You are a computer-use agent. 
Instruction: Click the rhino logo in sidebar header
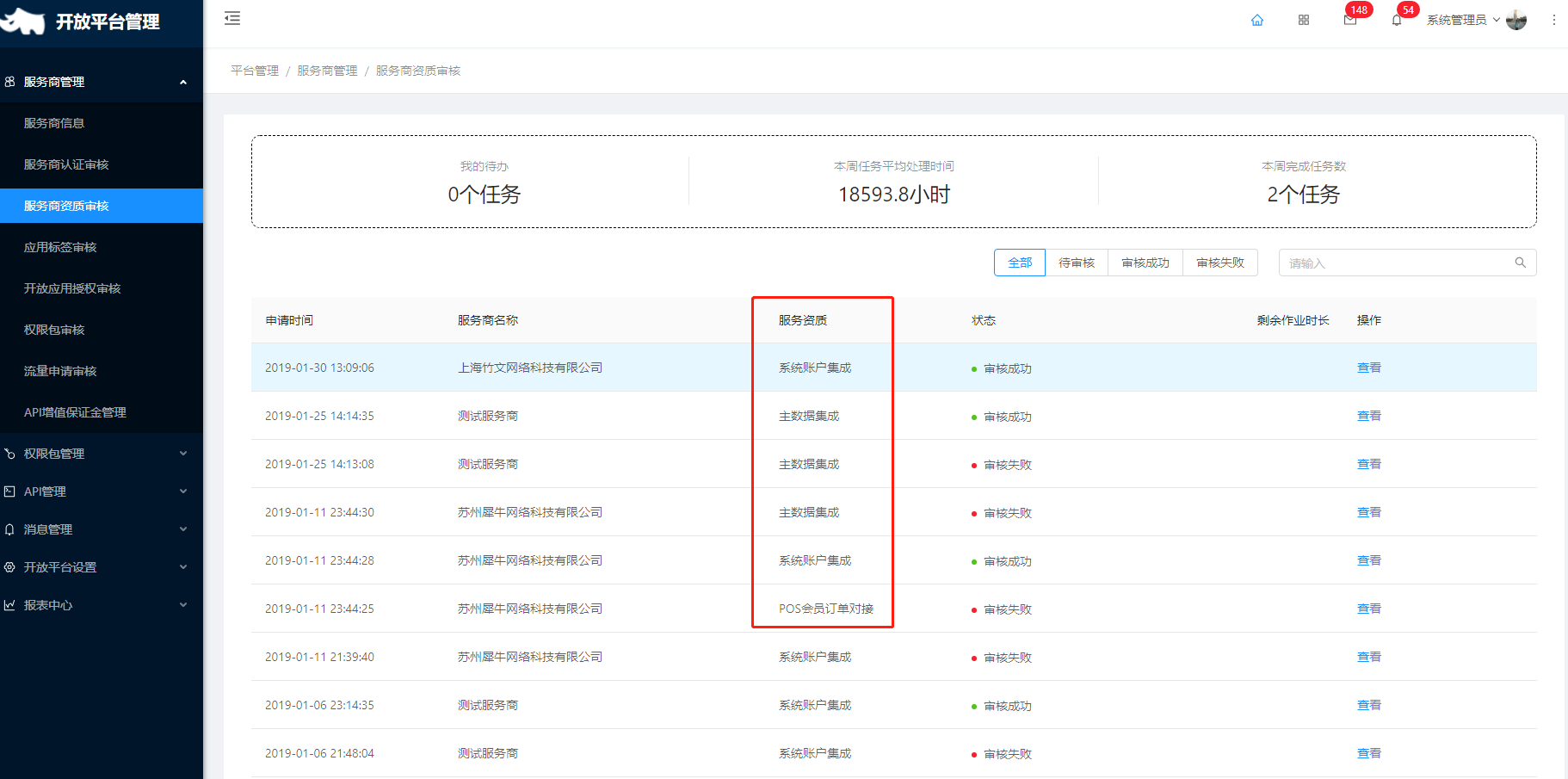click(x=22, y=21)
